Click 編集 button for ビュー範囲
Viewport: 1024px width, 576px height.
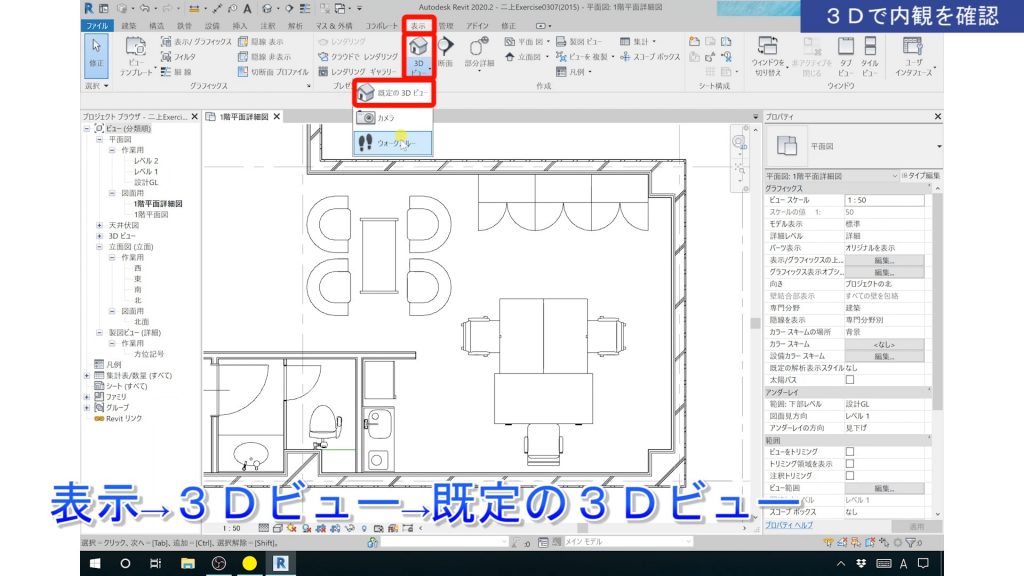(883, 487)
